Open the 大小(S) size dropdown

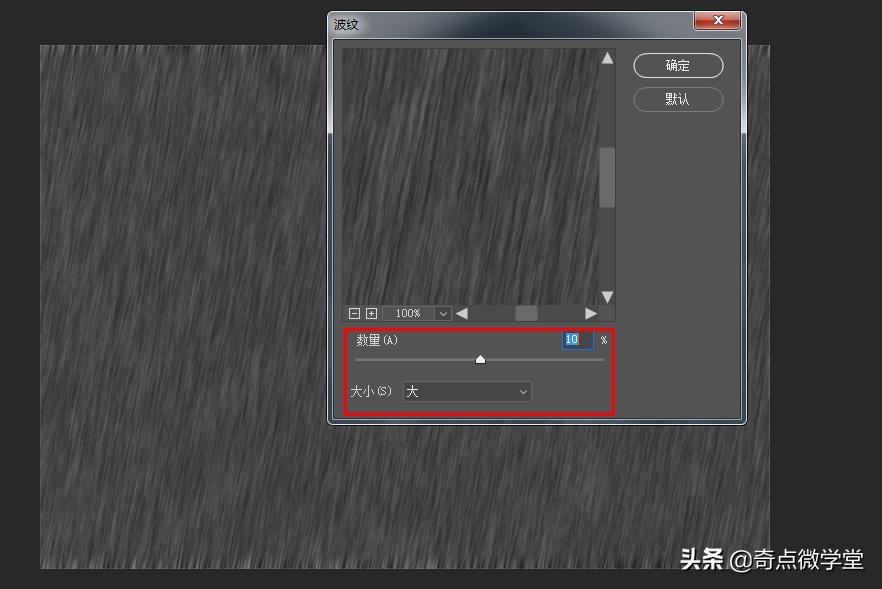[466, 391]
